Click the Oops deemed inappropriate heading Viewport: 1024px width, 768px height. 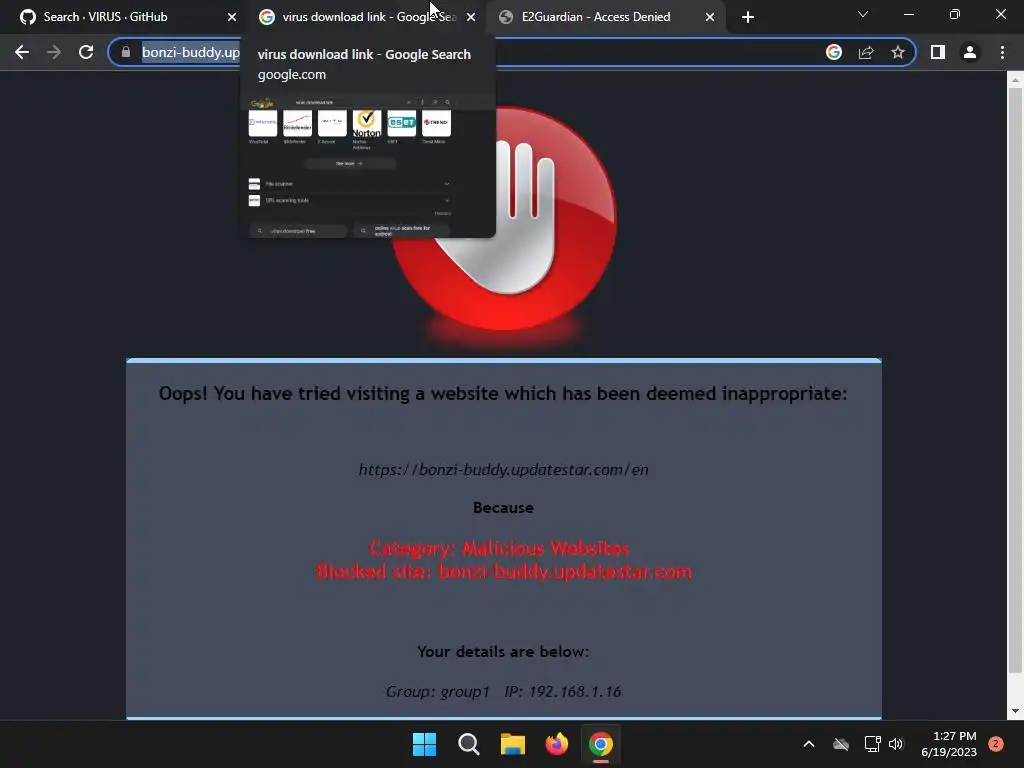click(x=503, y=394)
